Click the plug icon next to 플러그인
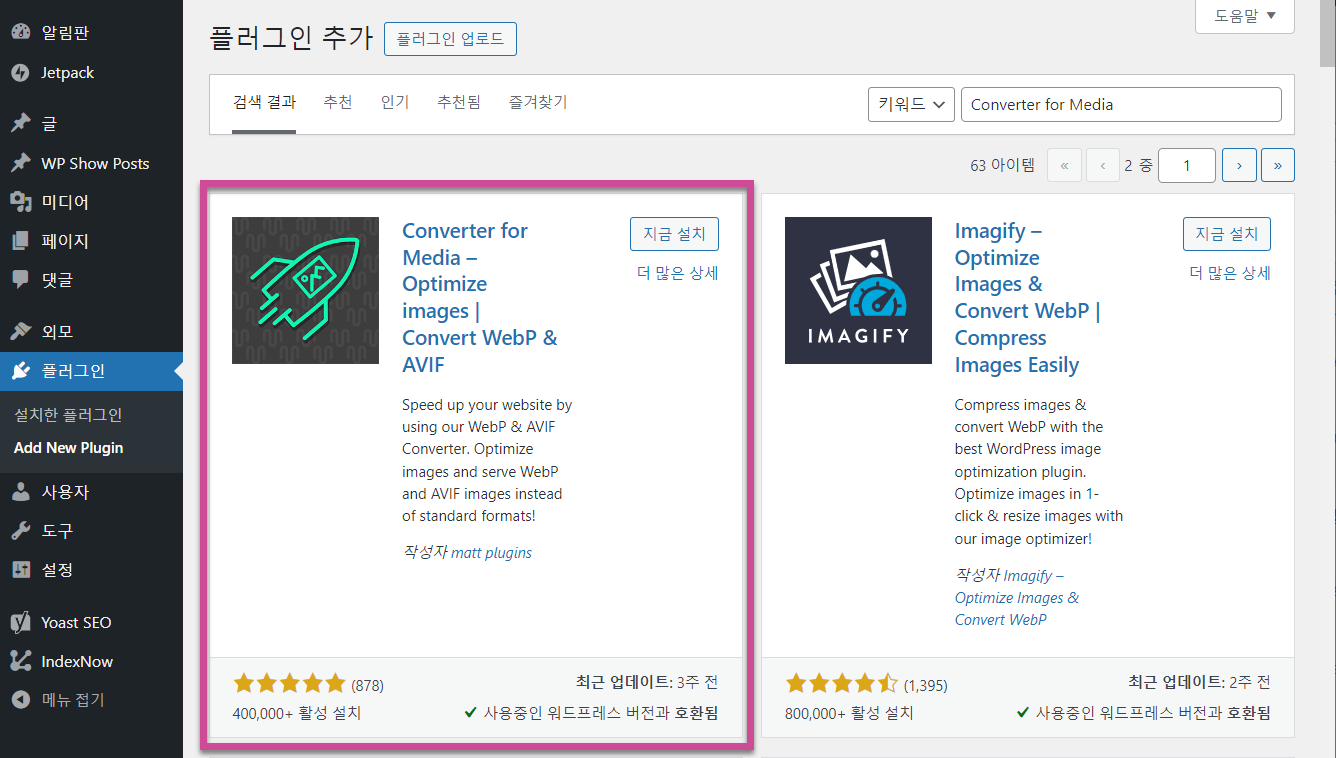 (x=21, y=371)
